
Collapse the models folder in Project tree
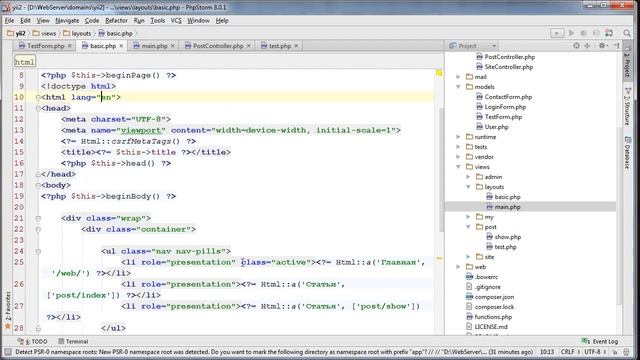(458, 87)
